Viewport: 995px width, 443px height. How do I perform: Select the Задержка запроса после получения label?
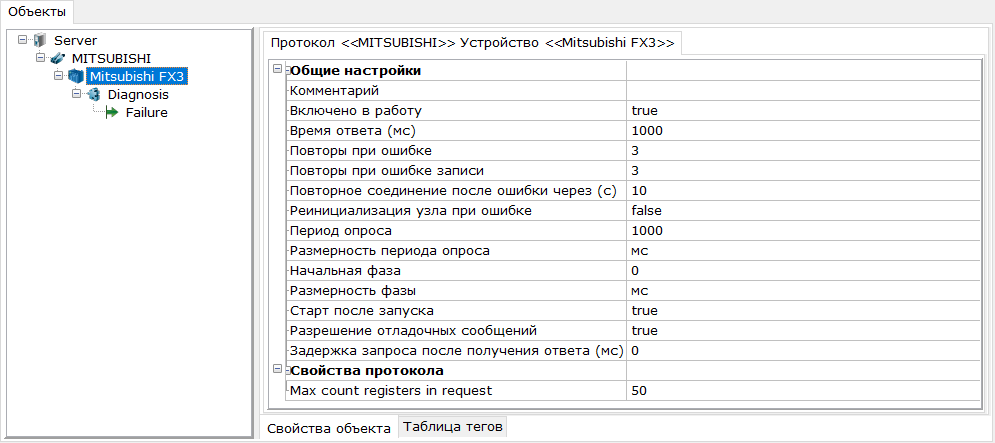pos(456,351)
